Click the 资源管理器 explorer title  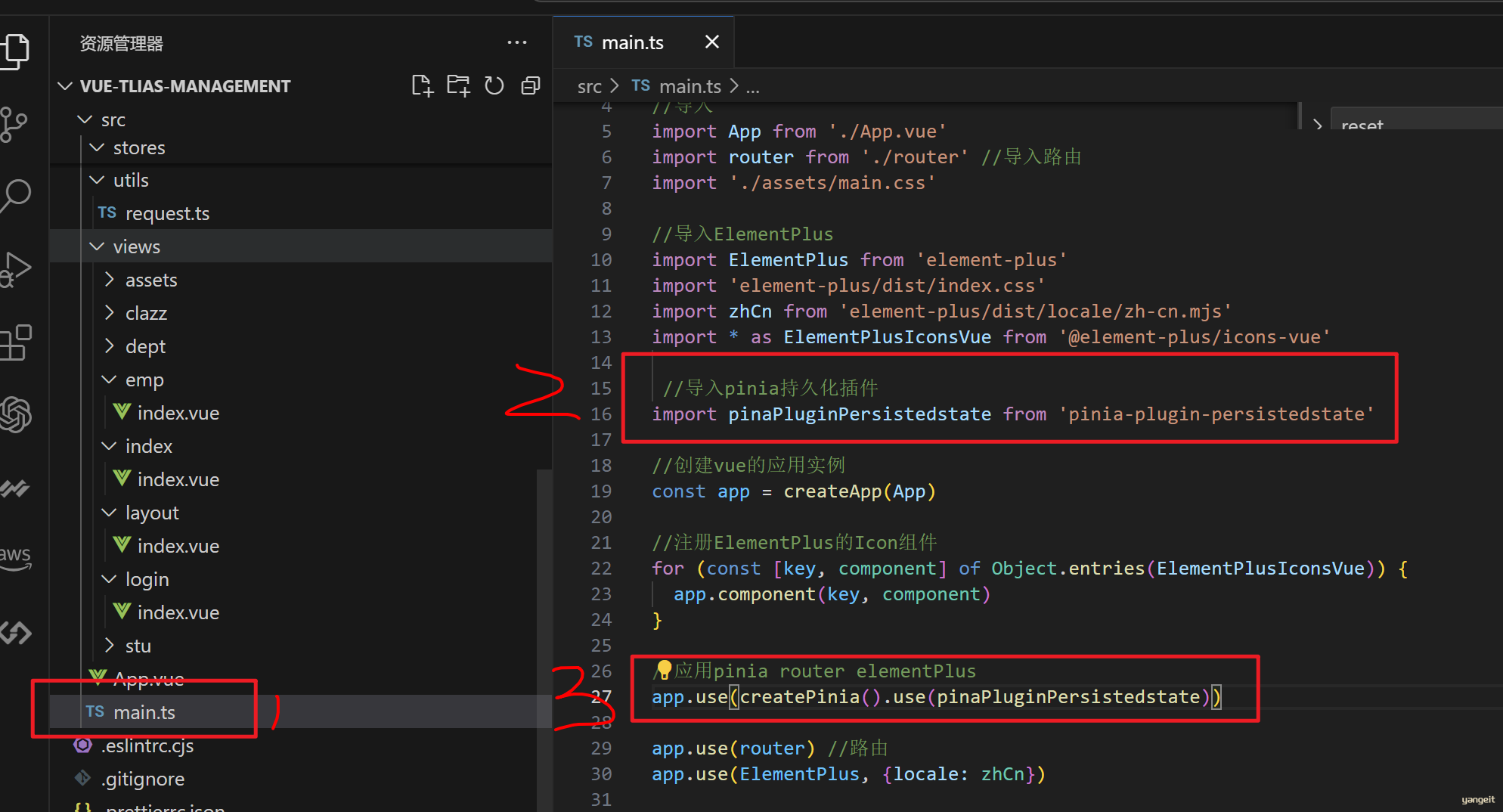[122, 44]
